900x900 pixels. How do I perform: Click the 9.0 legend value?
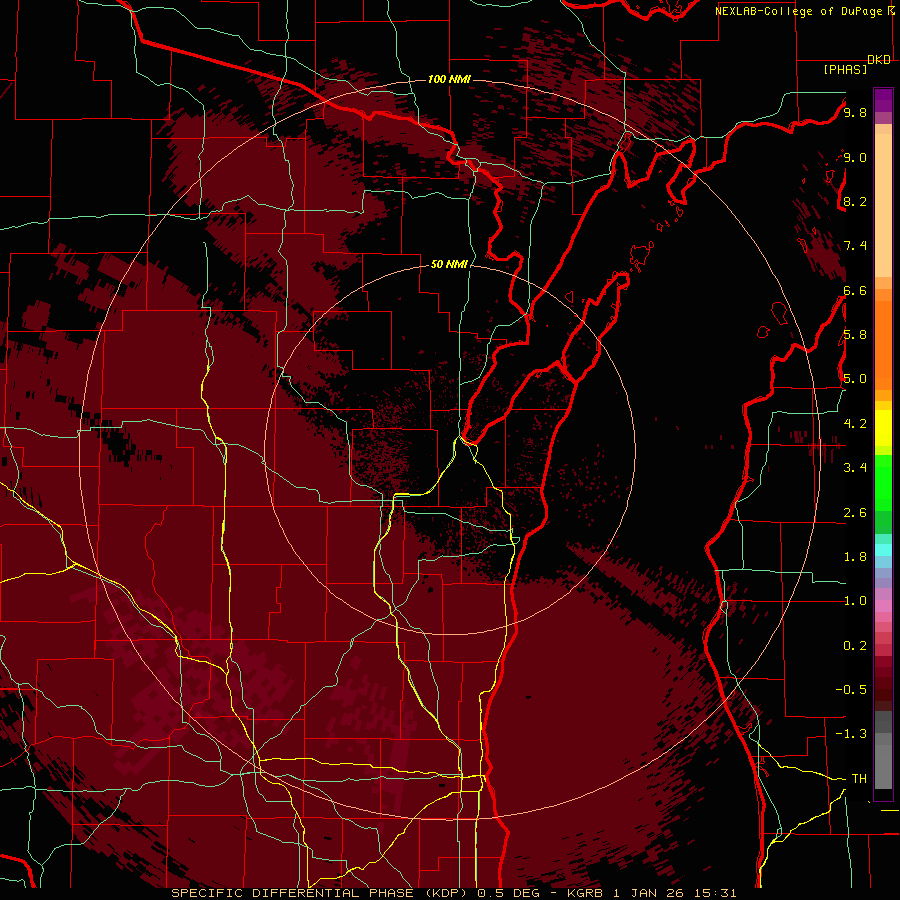coord(855,158)
